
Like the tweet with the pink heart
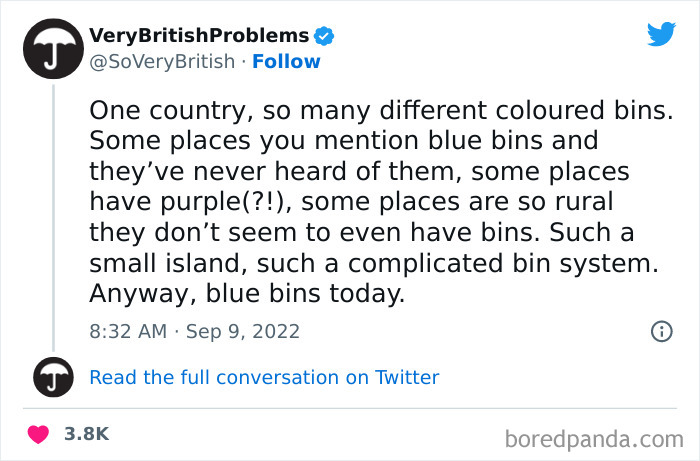[x=38, y=434]
